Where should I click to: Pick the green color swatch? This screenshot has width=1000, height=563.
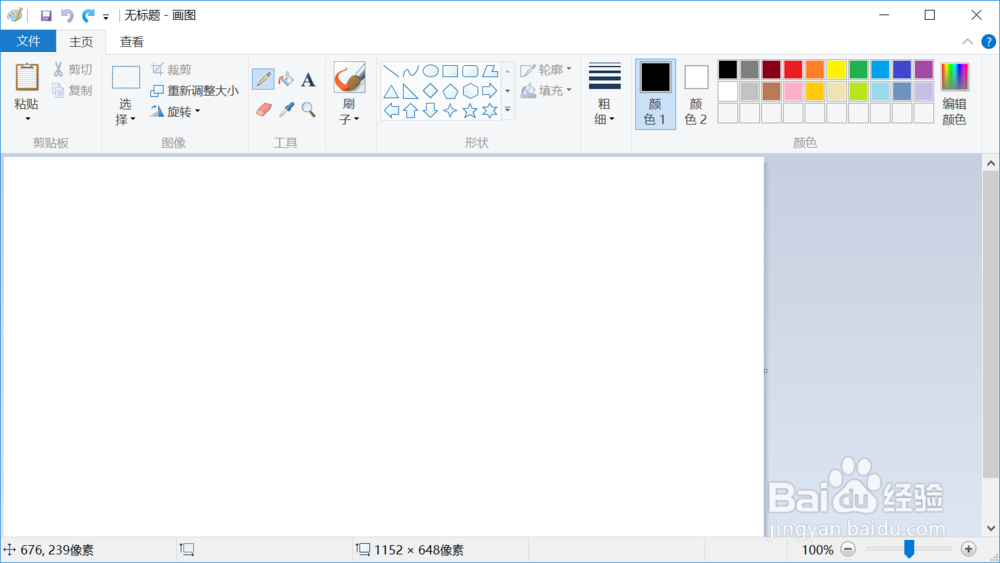tap(858, 69)
